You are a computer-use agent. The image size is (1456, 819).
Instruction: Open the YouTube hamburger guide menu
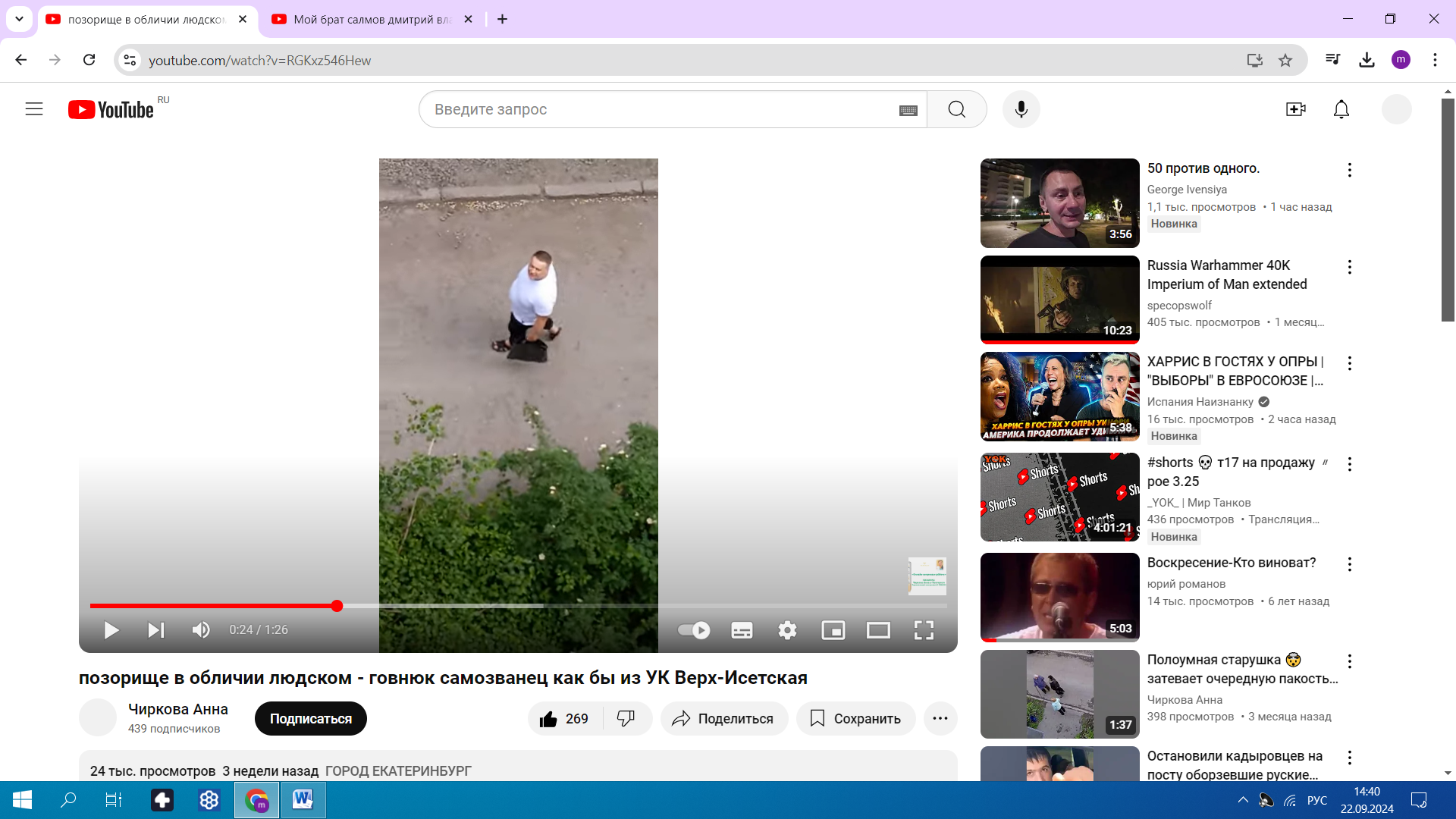34,109
